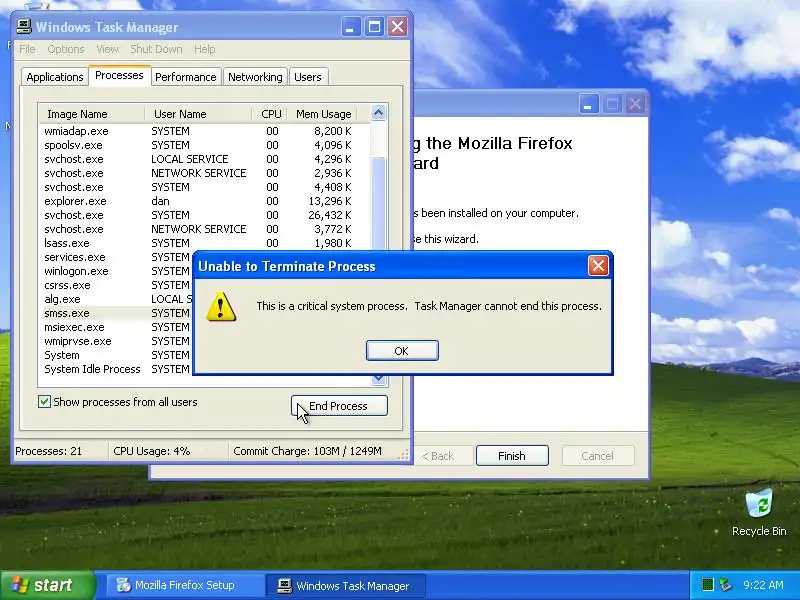Open the Recycle Bin icon on desktop

pos(759,512)
